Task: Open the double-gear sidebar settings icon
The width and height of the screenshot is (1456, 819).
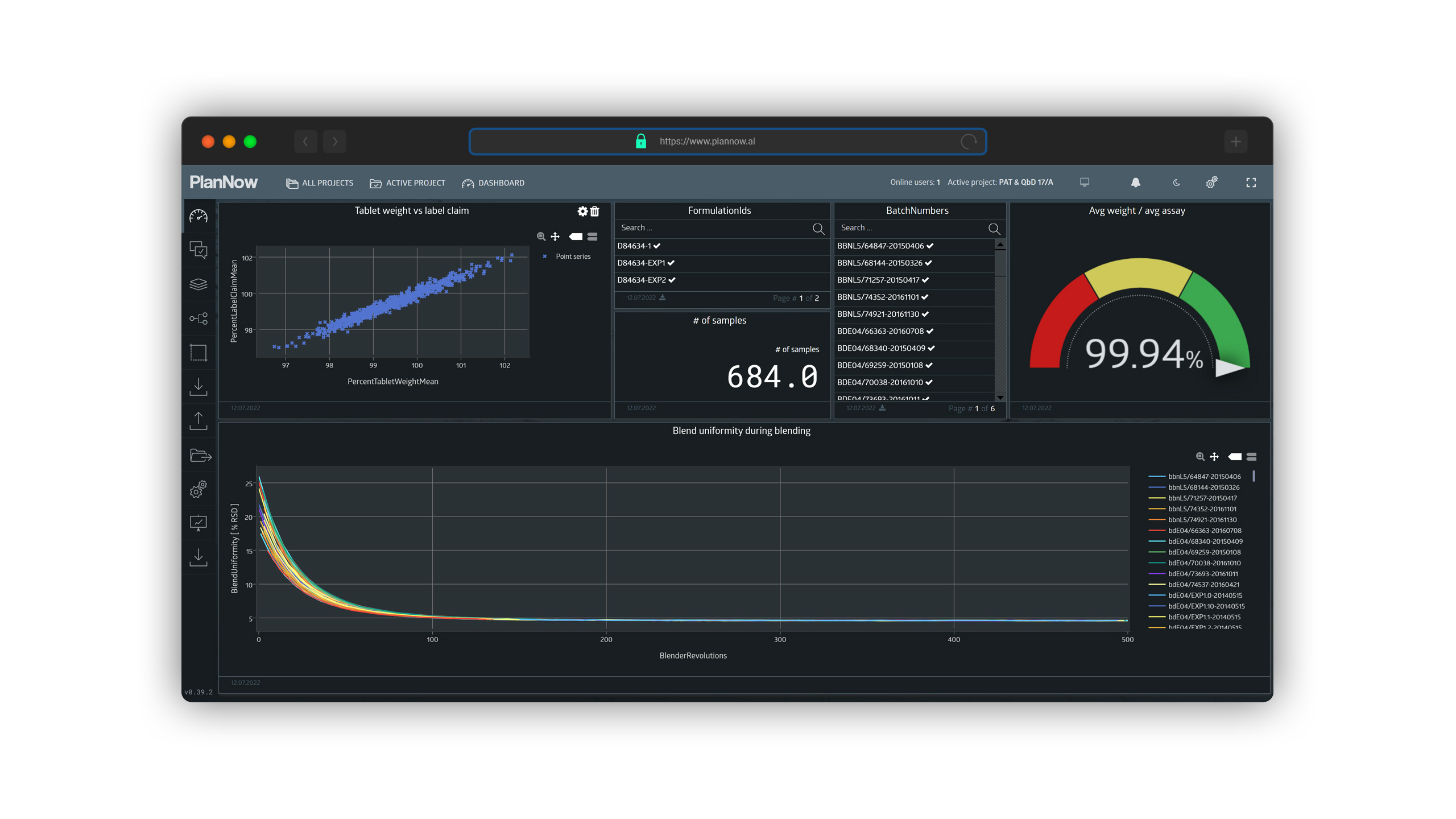Action: point(198,489)
